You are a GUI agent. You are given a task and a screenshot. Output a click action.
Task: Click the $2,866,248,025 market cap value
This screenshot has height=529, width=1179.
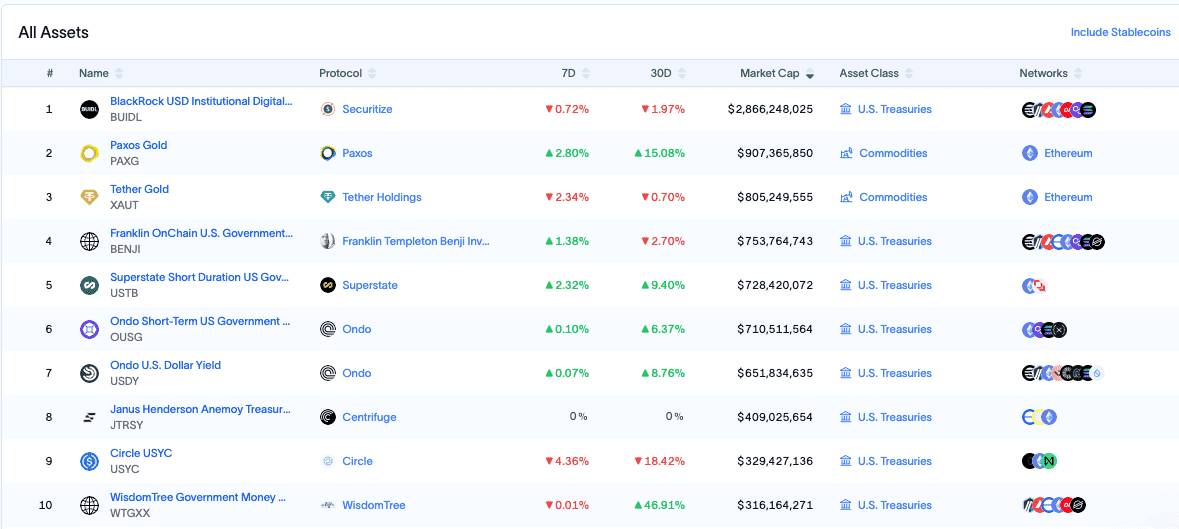(771, 109)
